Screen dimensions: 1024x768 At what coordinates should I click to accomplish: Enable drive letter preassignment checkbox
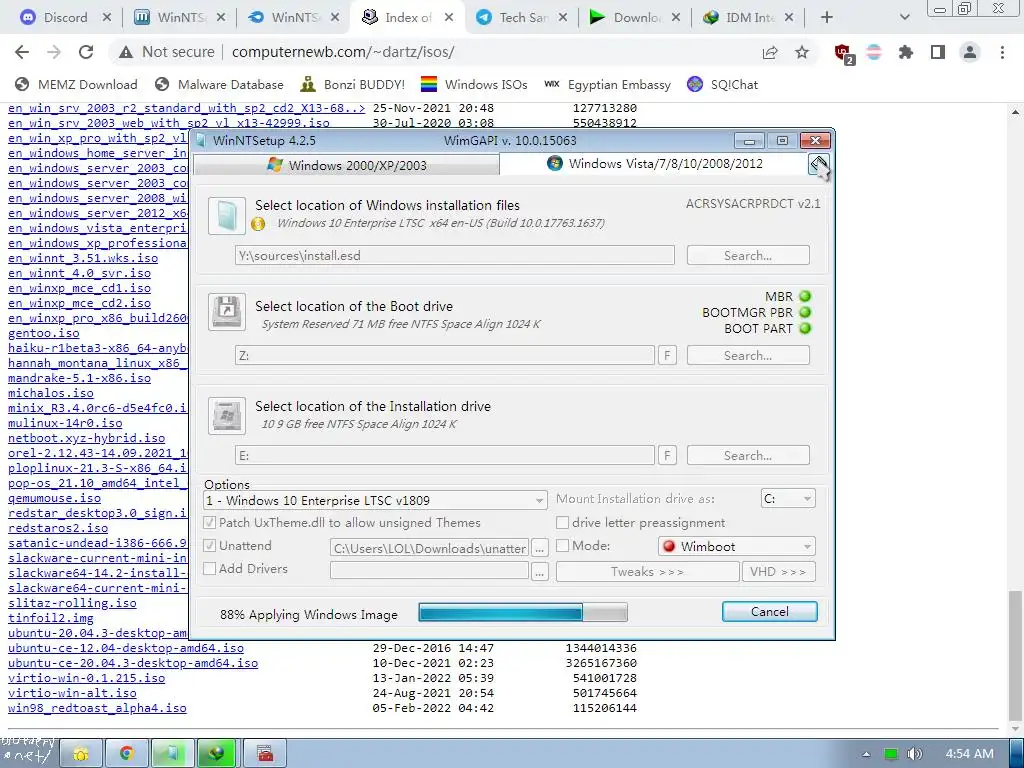tap(562, 522)
